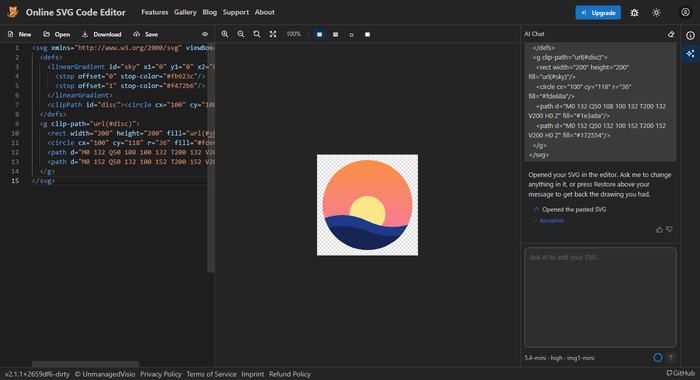This screenshot has height=380, width=700.
Task: Click the fox logo icon
Action: [x=13, y=12]
